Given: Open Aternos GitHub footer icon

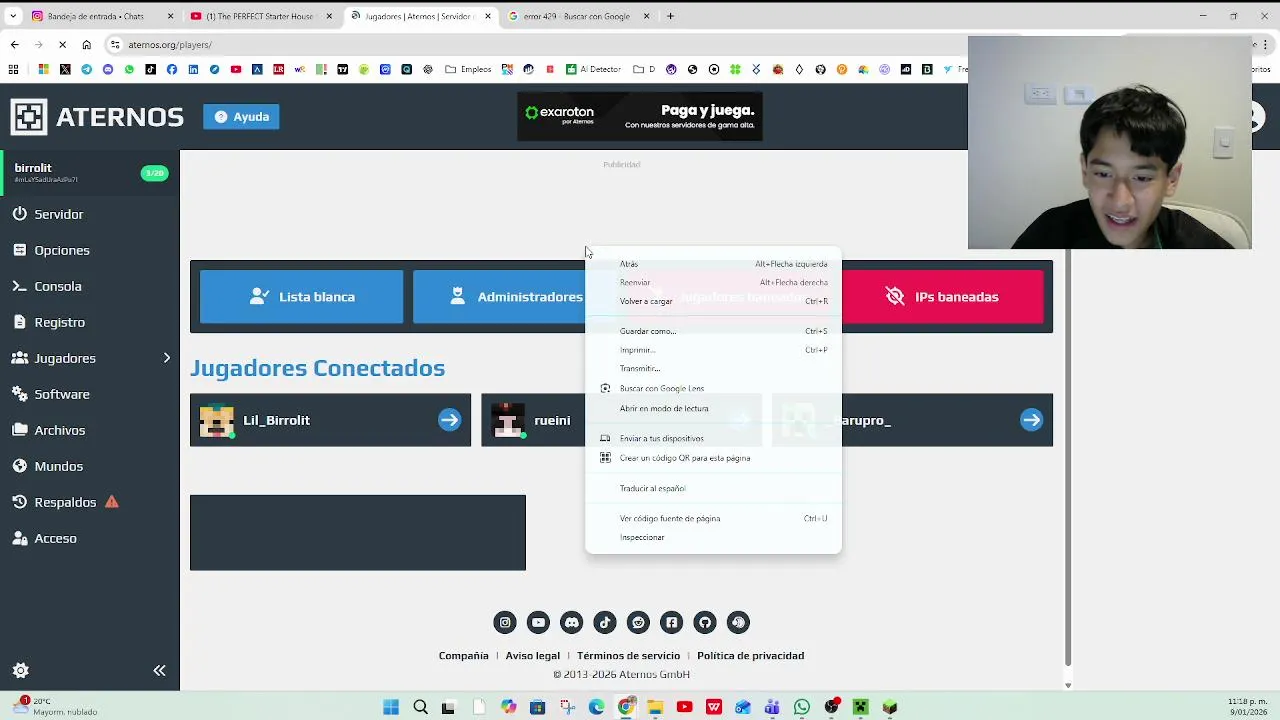Looking at the screenshot, I should (705, 623).
